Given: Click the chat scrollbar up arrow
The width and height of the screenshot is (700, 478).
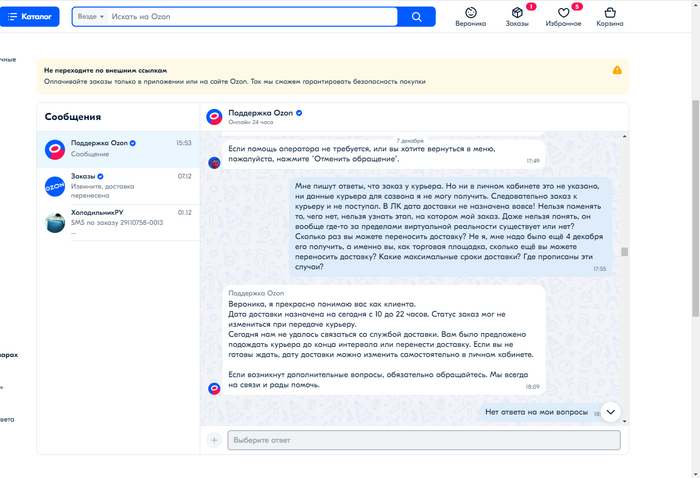Looking at the screenshot, I should tap(624, 136).
